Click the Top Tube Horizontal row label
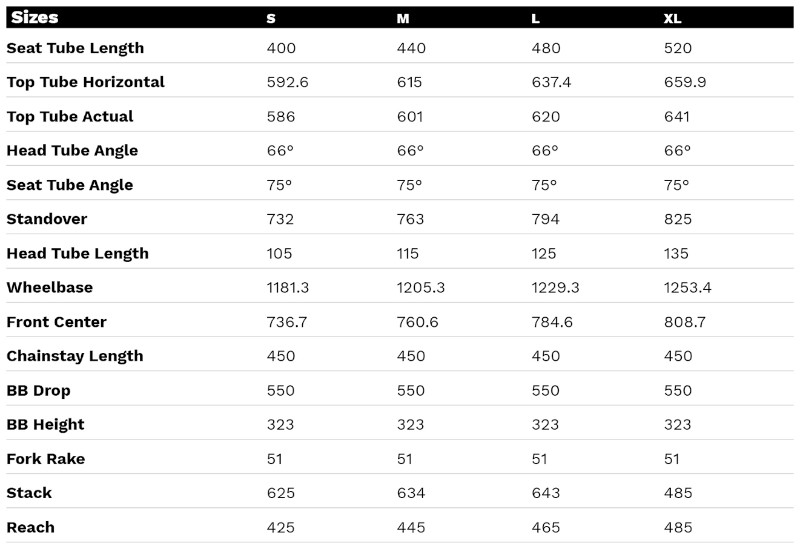The width and height of the screenshot is (800, 549). [x=86, y=82]
